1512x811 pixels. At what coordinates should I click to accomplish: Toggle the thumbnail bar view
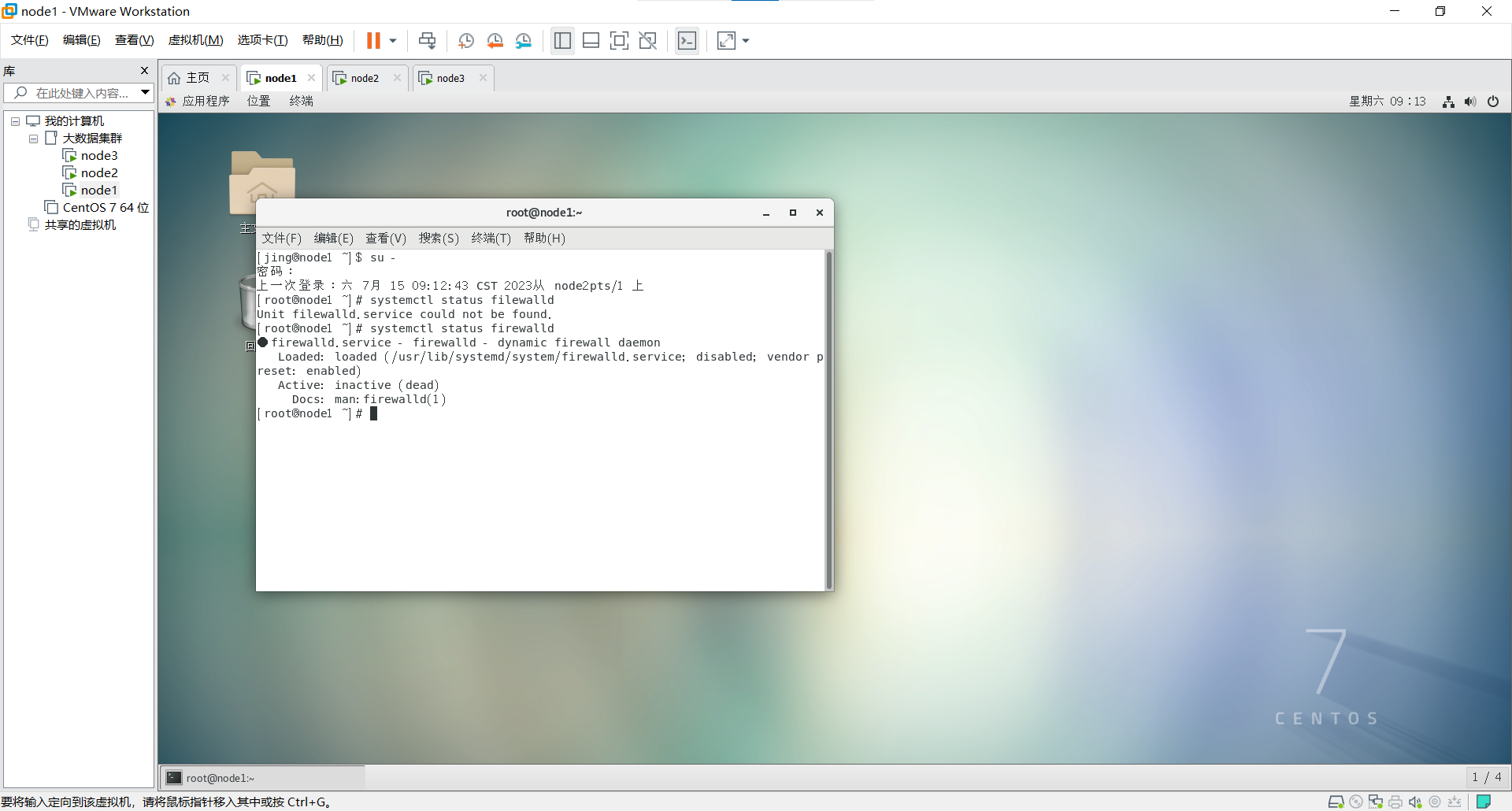591,40
